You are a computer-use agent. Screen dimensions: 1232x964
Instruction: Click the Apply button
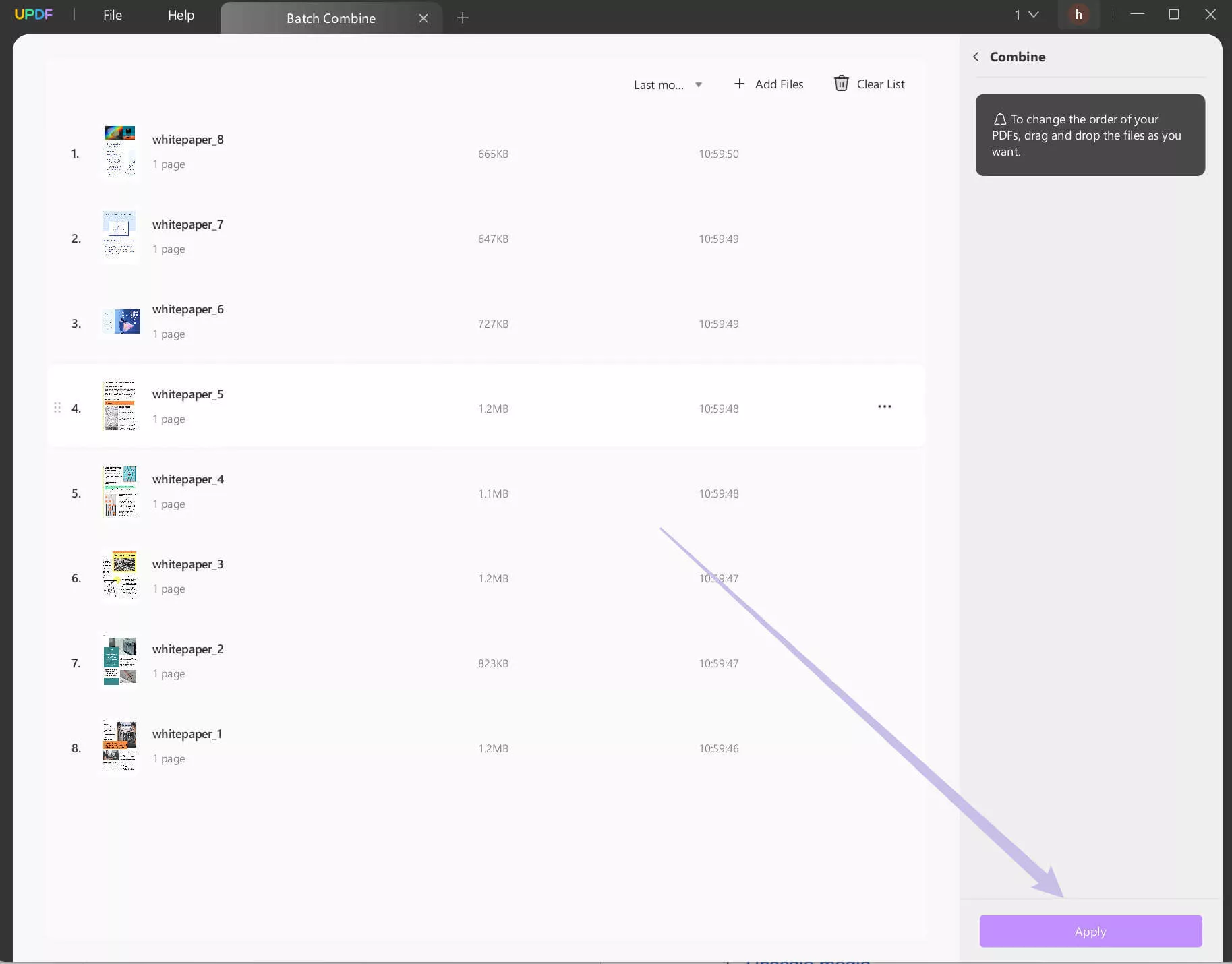[x=1090, y=931]
